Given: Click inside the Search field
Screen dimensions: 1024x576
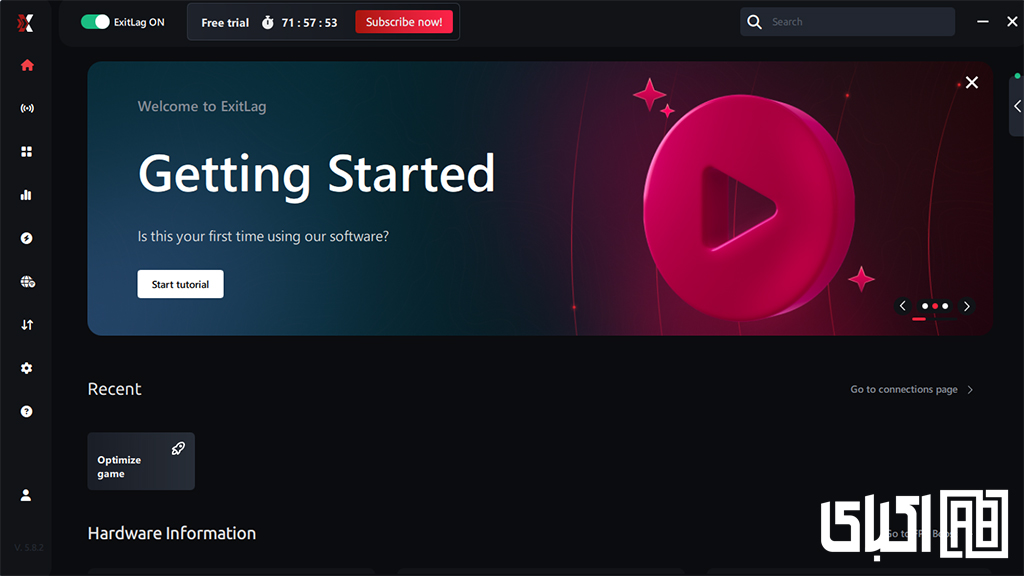Looking at the screenshot, I should (847, 22).
